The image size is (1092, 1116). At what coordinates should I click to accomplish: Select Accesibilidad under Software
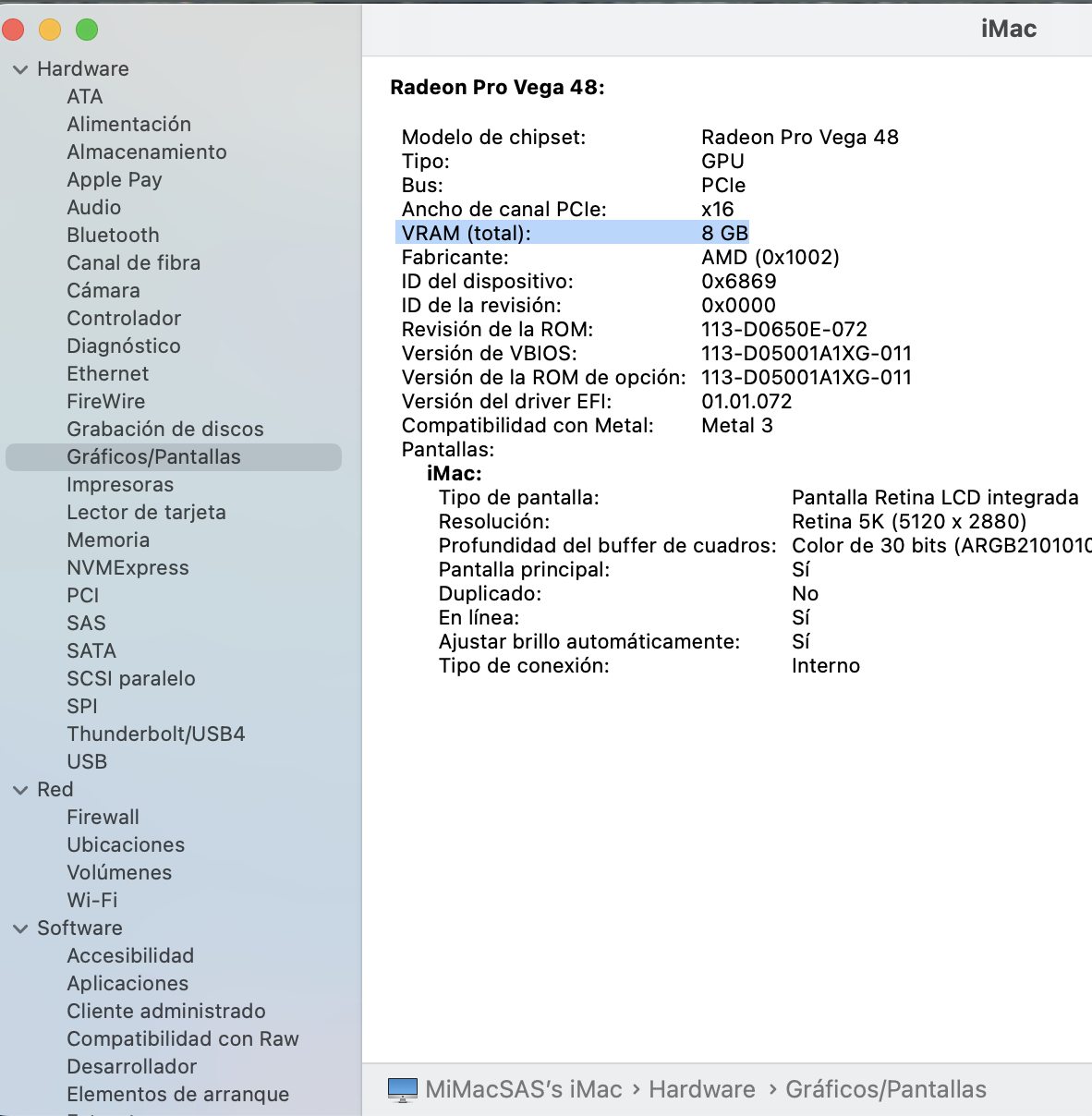click(x=130, y=955)
